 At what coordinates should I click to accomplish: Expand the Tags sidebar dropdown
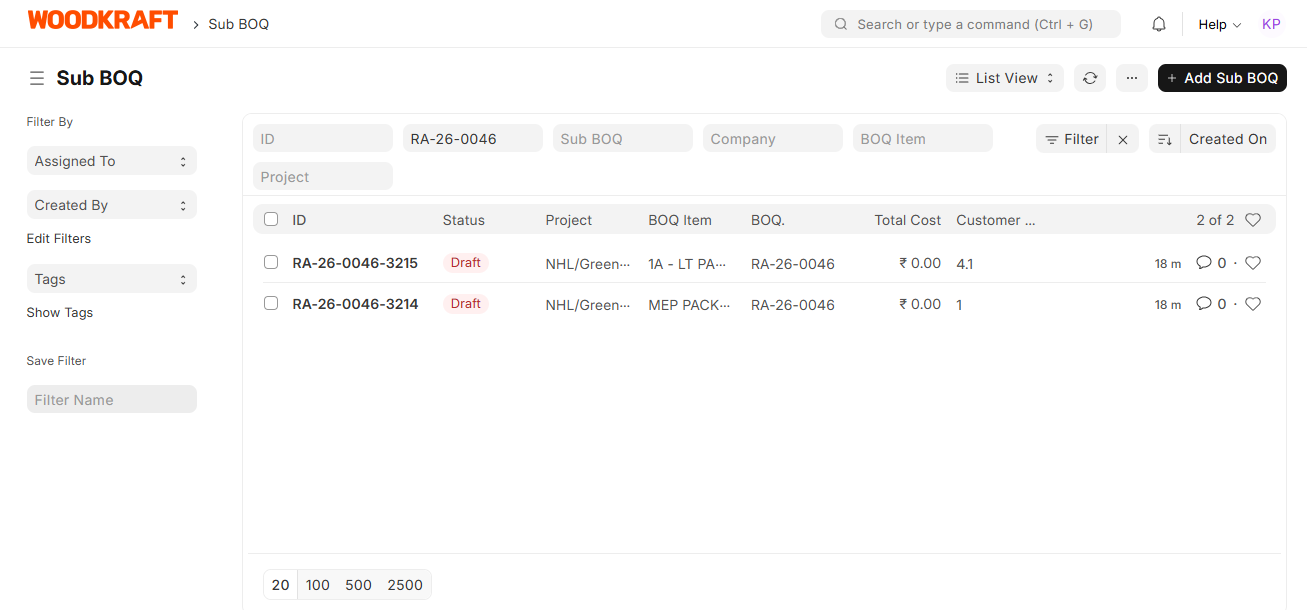coord(112,279)
